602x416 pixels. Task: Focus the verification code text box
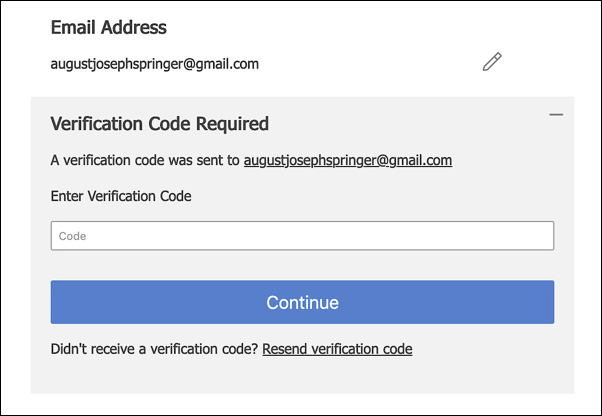click(x=302, y=236)
